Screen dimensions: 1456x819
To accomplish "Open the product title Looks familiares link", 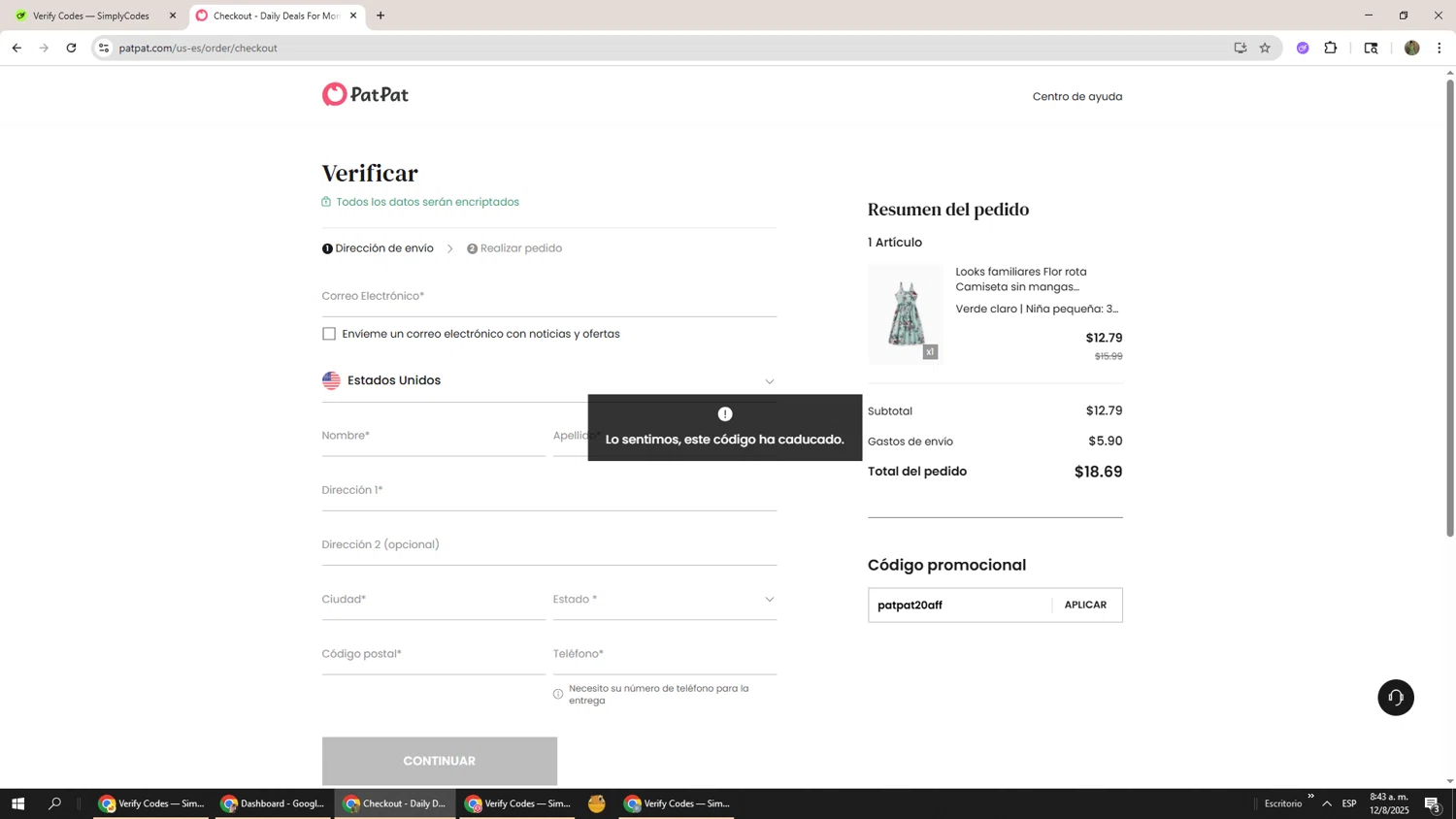I will 1021,279.
